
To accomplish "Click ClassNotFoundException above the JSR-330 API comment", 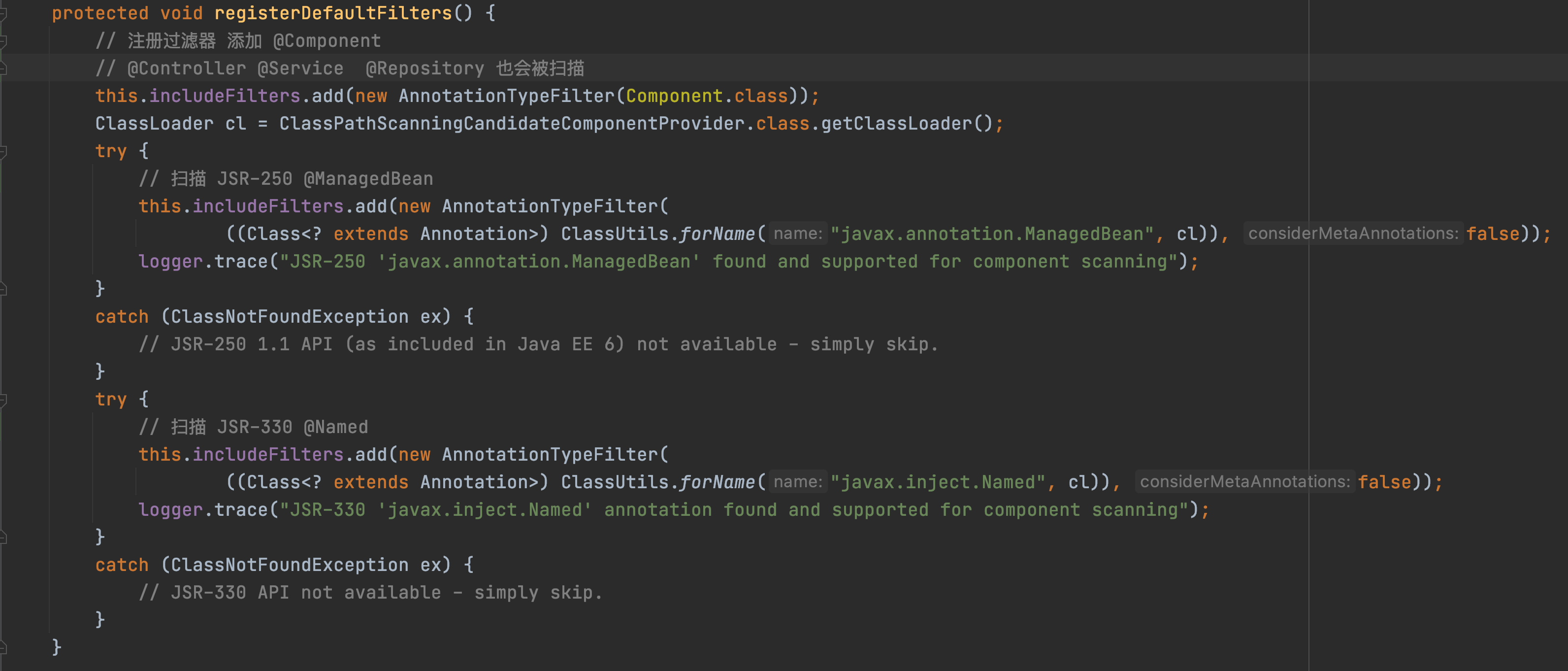I will [289, 565].
